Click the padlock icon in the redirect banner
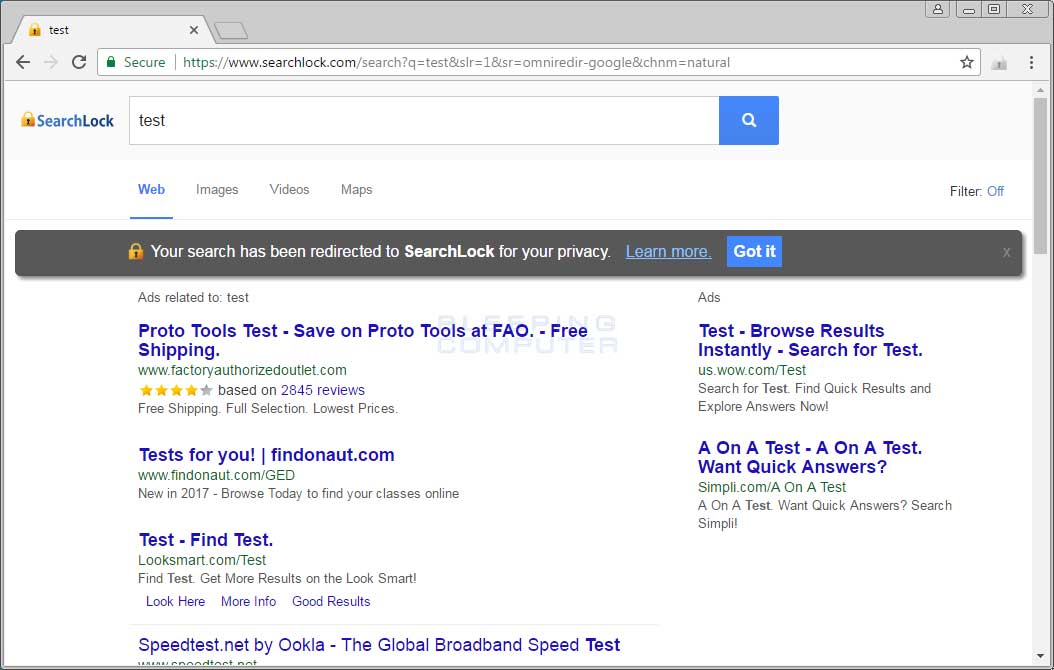The height and width of the screenshot is (670, 1054). click(136, 251)
